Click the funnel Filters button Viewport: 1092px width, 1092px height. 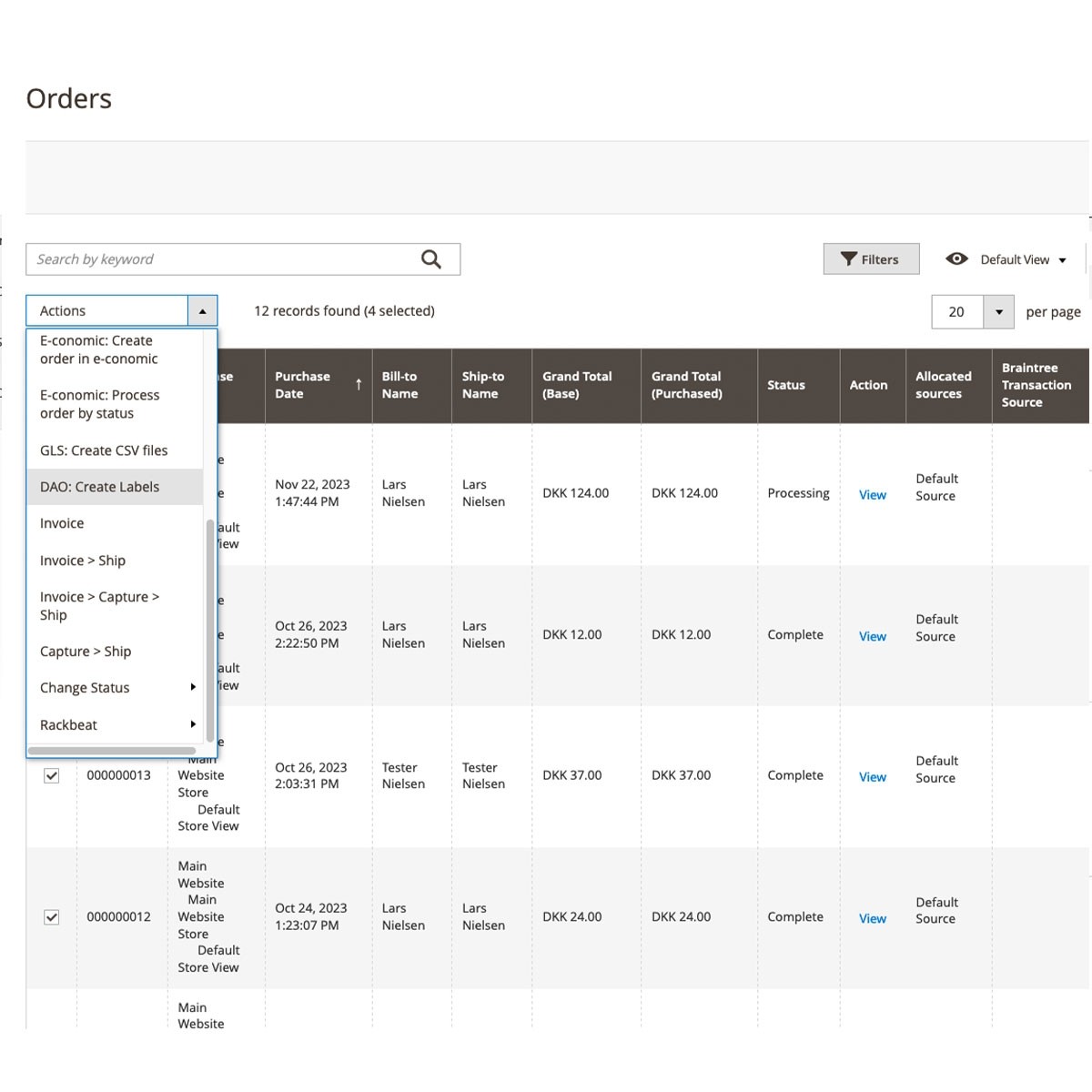[871, 259]
